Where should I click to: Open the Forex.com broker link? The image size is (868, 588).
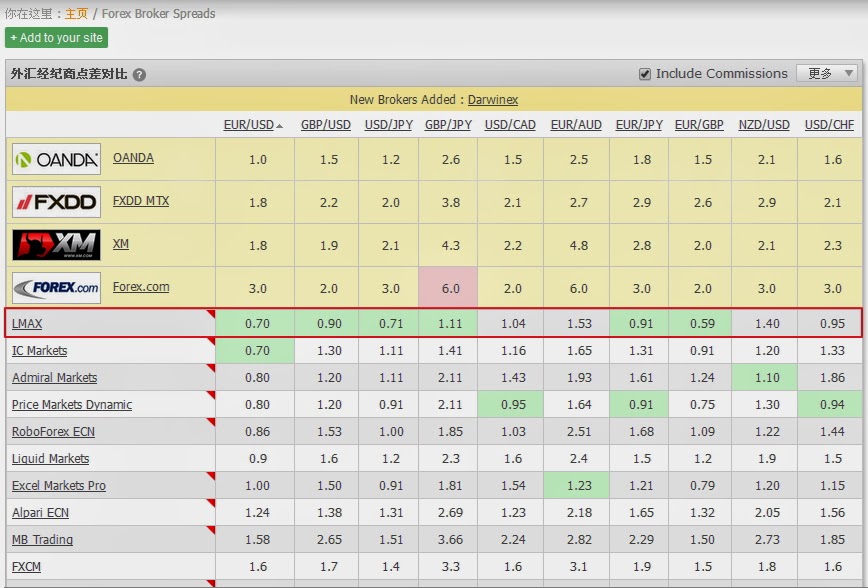tap(141, 287)
